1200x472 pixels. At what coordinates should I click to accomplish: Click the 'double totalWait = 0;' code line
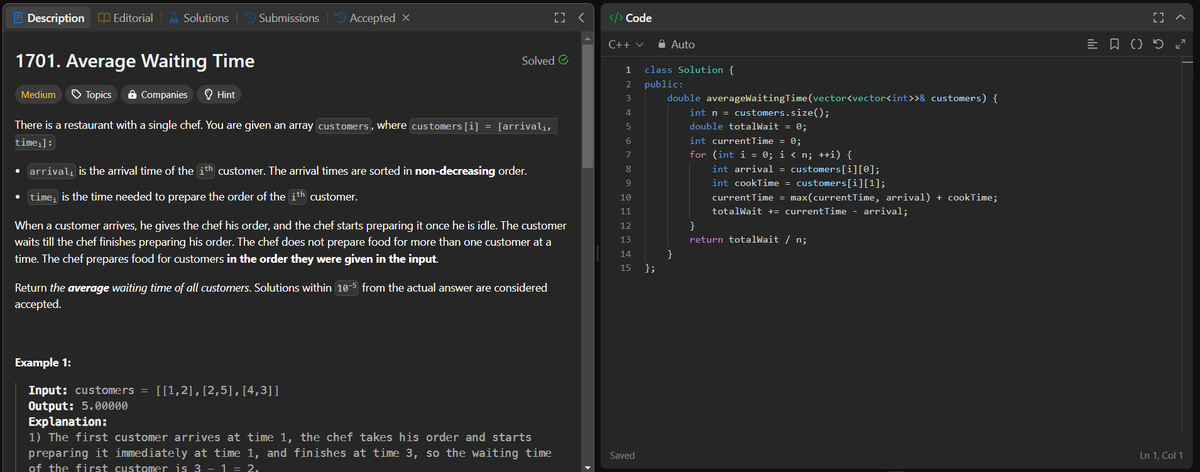(x=748, y=126)
